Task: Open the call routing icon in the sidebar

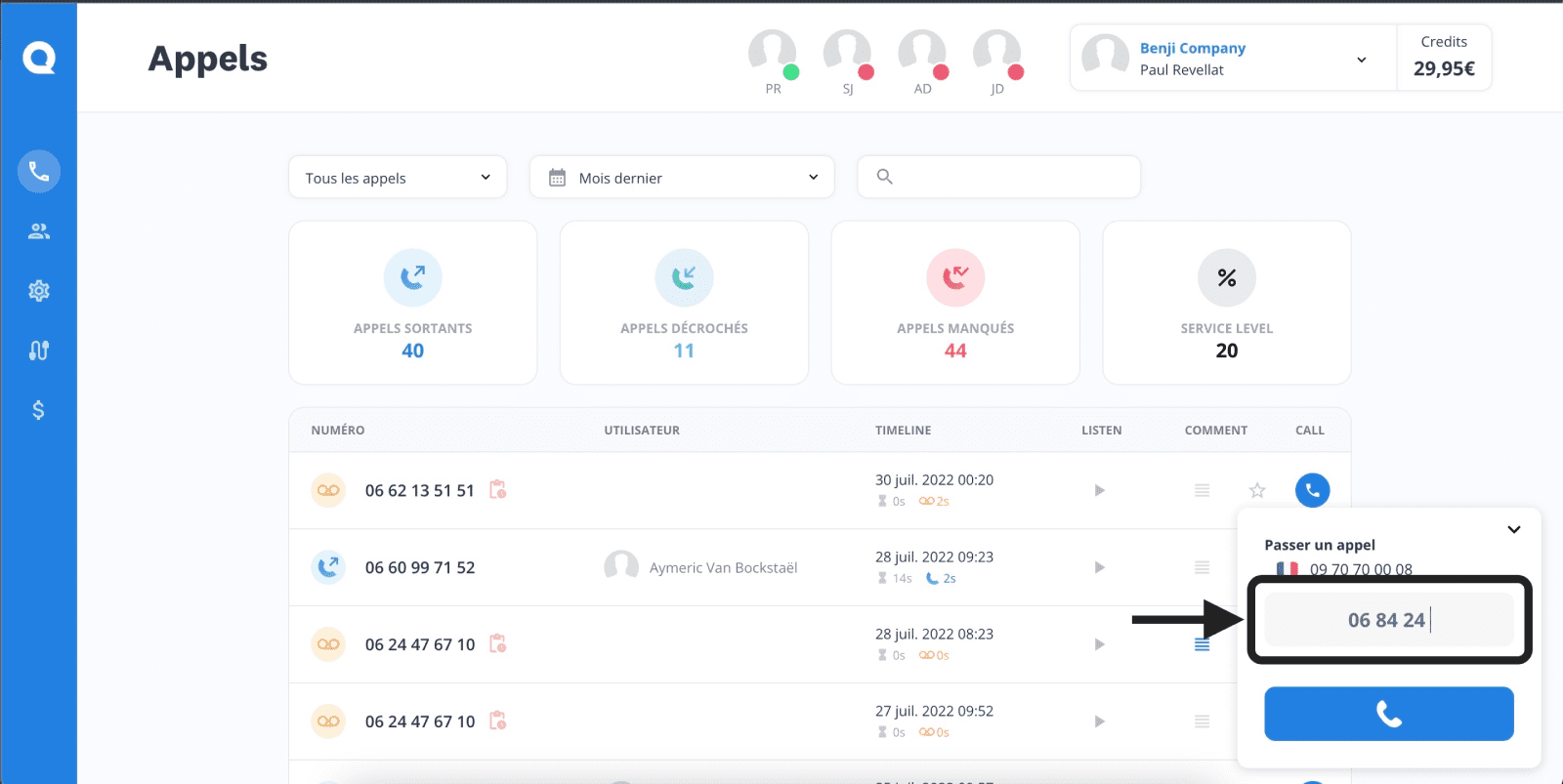Action: click(39, 351)
